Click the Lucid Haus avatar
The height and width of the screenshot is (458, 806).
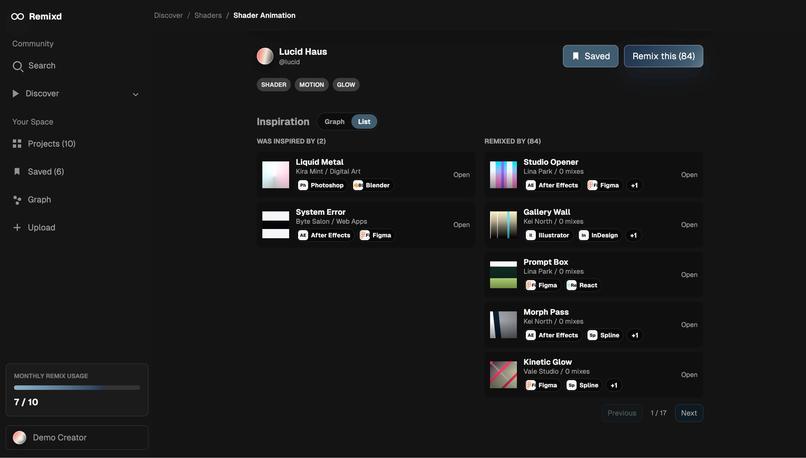pos(265,56)
